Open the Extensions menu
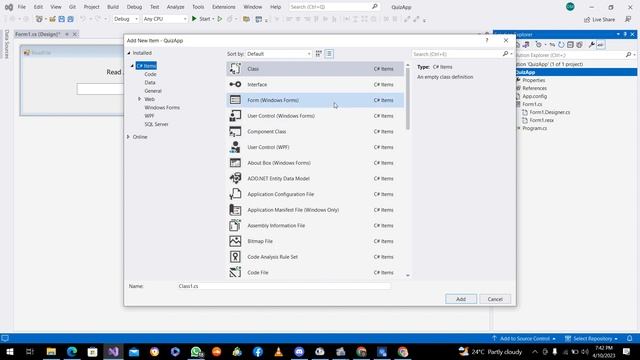The width and height of the screenshot is (640, 360). [224, 7]
